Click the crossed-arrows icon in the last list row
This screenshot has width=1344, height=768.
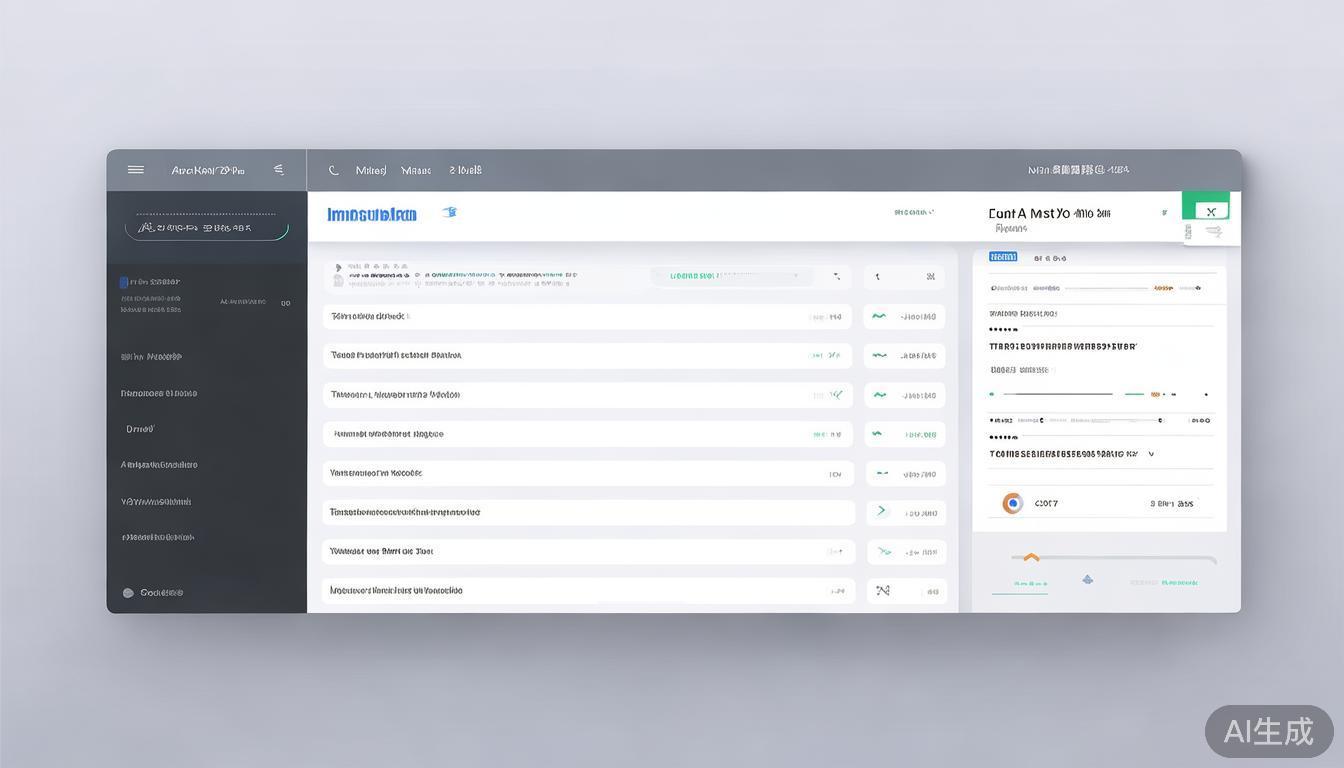883,591
